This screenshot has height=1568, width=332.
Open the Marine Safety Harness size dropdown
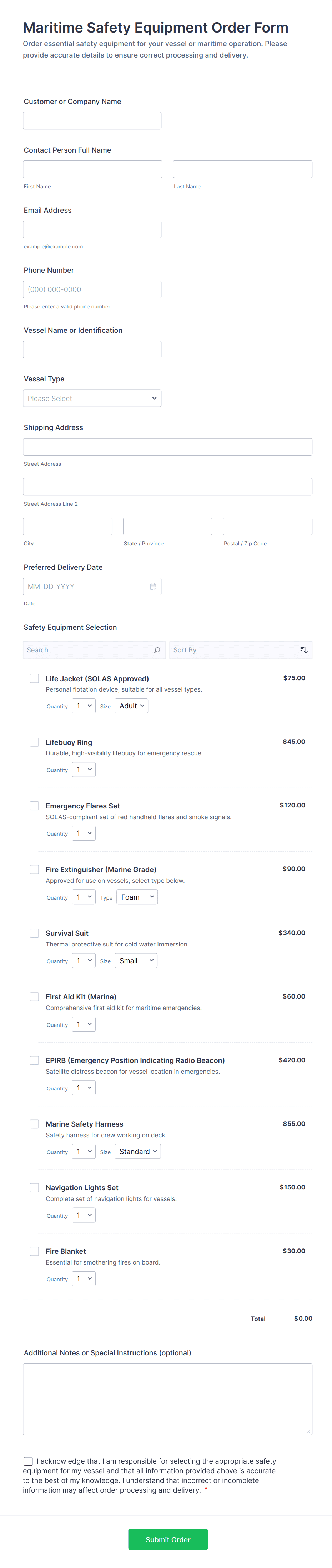pyautogui.click(x=138, y=1152)
